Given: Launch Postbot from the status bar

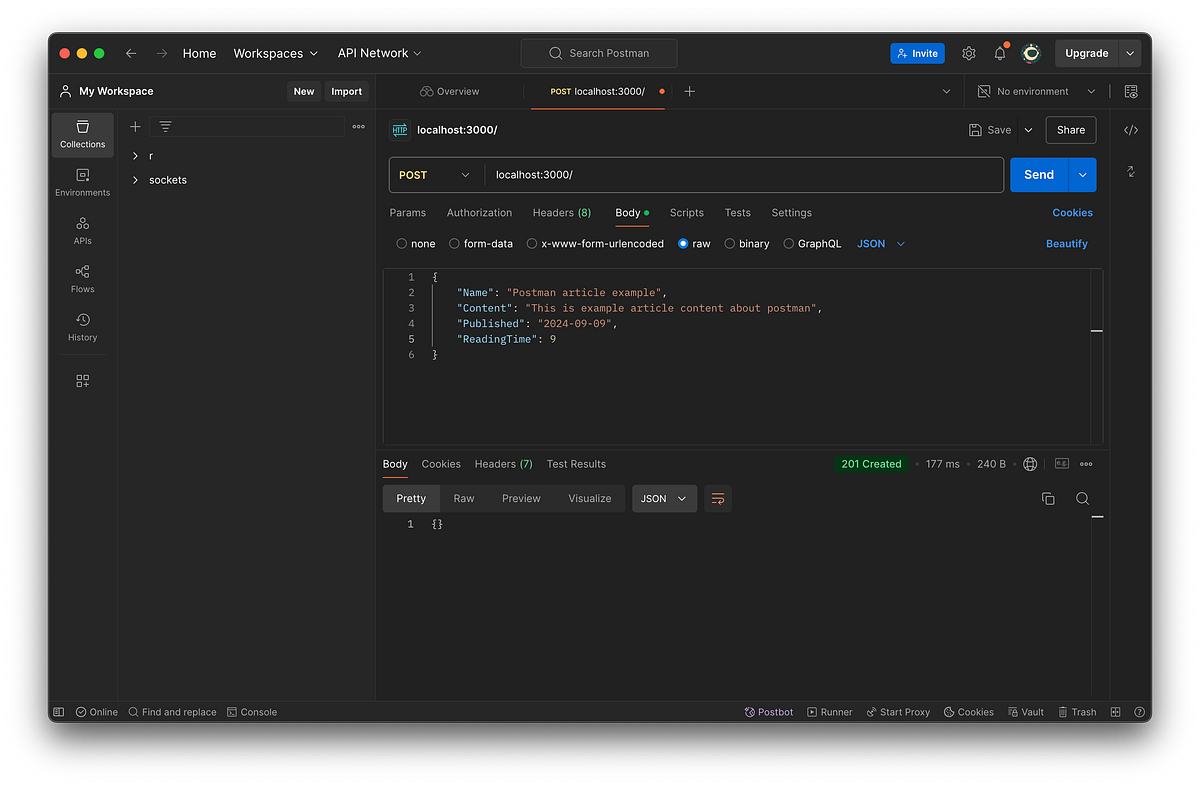Looking at the screenshot, I should coord(768,711).
